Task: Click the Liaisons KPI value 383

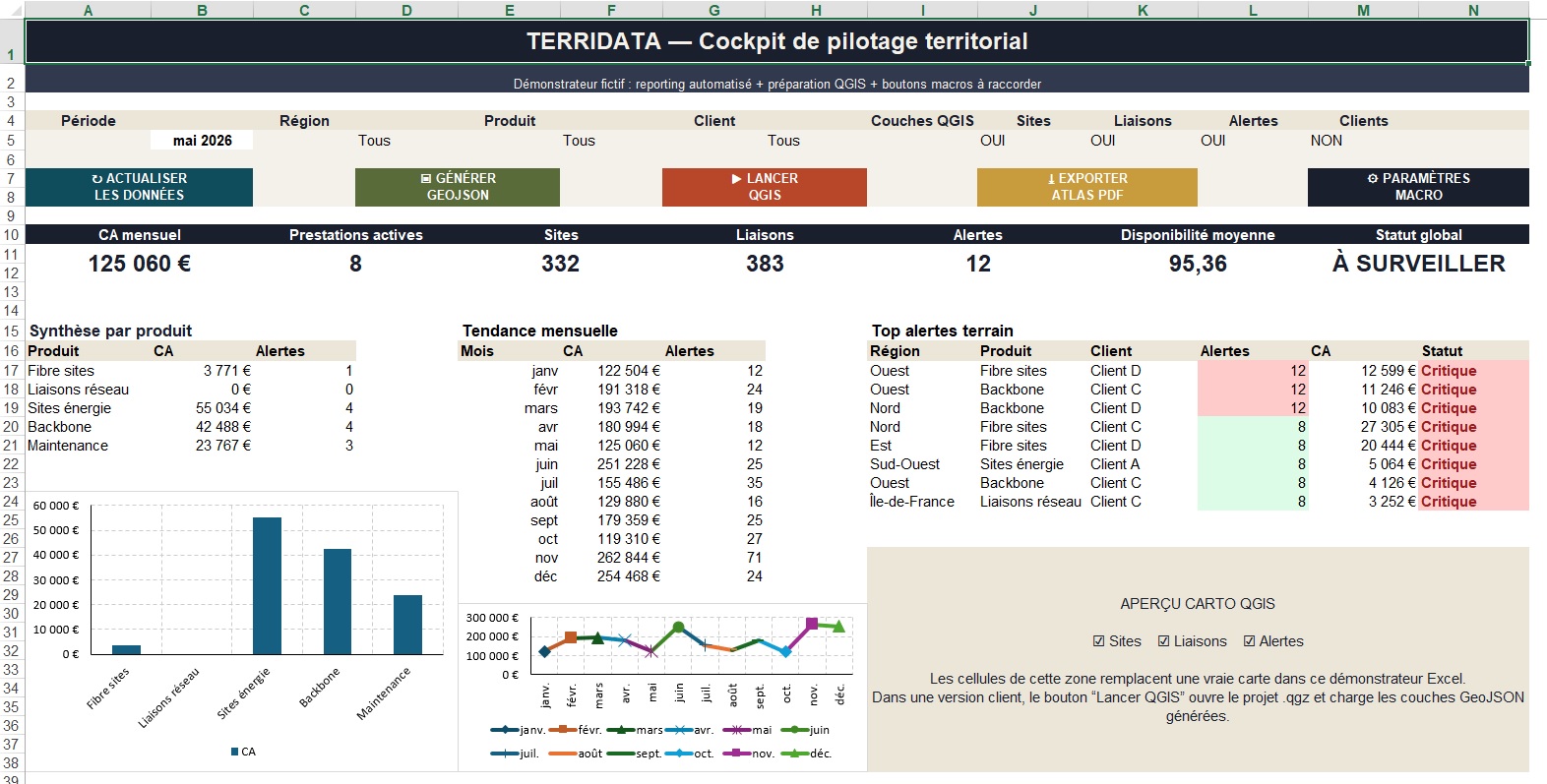Action: click(x=765, y=264)
